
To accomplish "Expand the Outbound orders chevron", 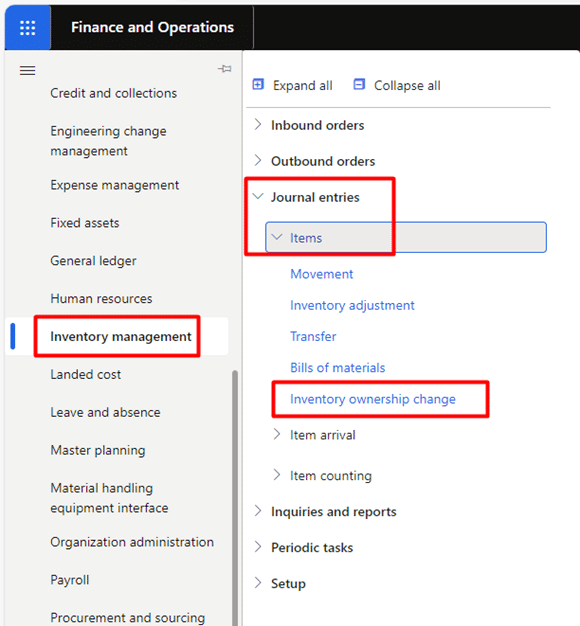I will tap(258, 160).
